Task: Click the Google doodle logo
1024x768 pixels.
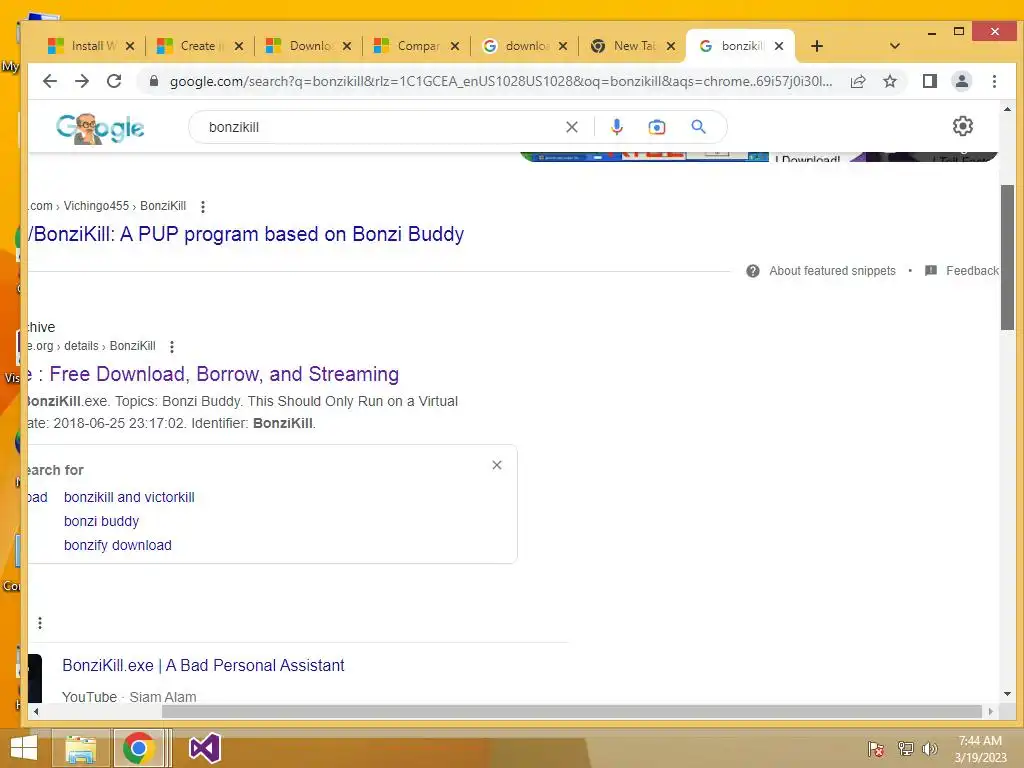Action: click(100, 128)
